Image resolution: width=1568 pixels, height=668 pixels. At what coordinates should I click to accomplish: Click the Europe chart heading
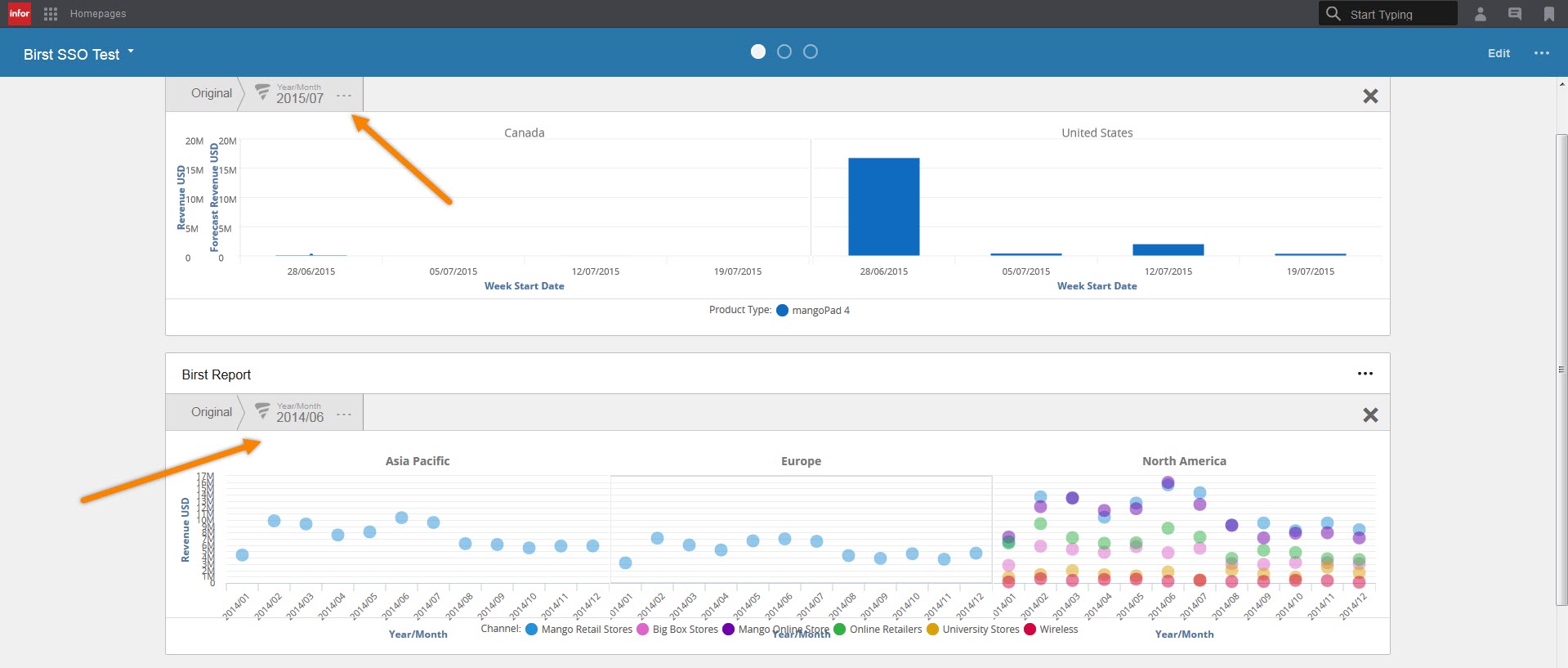(801, 461)
